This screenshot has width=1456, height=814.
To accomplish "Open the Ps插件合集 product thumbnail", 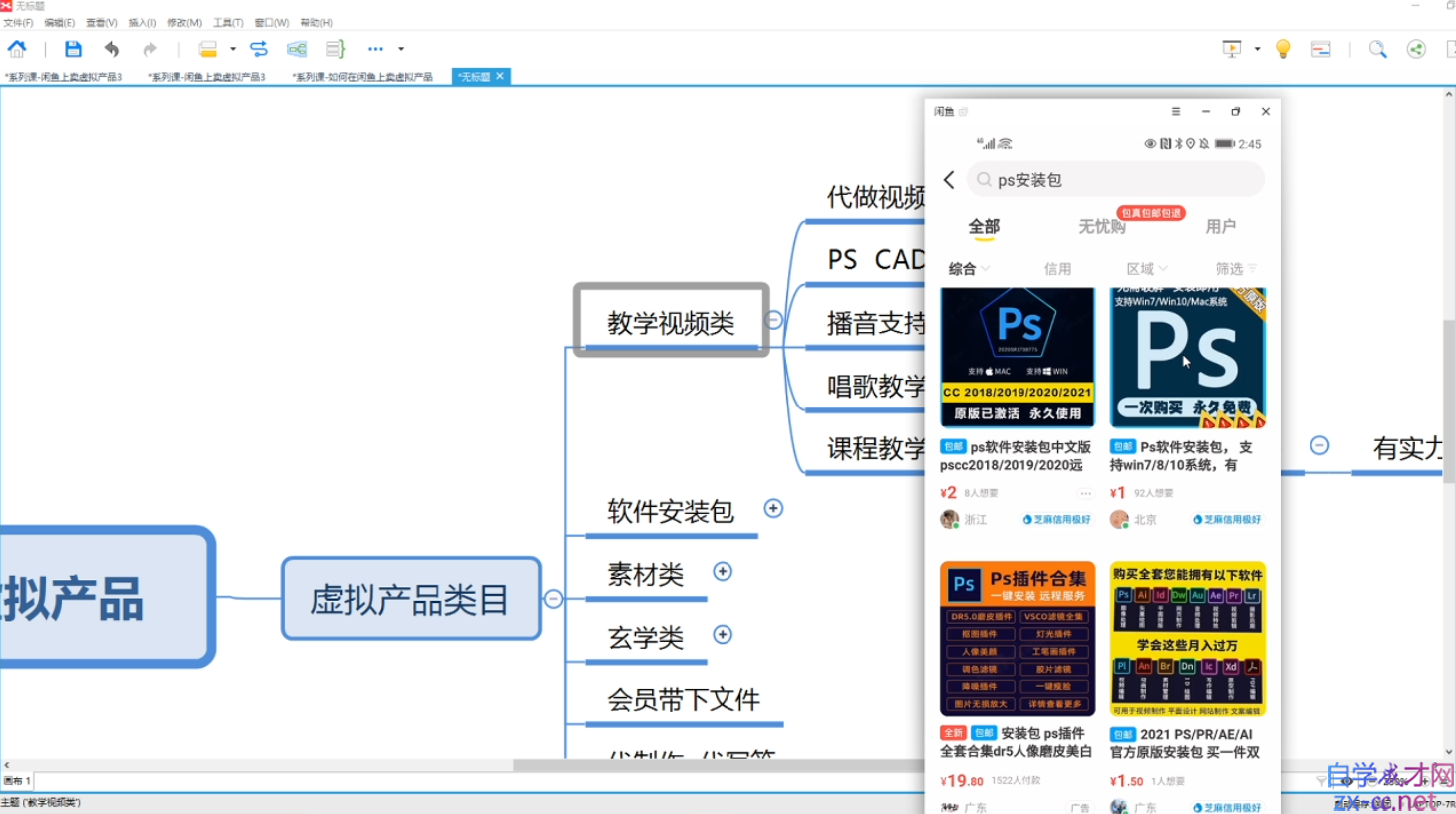I will [1018, 639].
